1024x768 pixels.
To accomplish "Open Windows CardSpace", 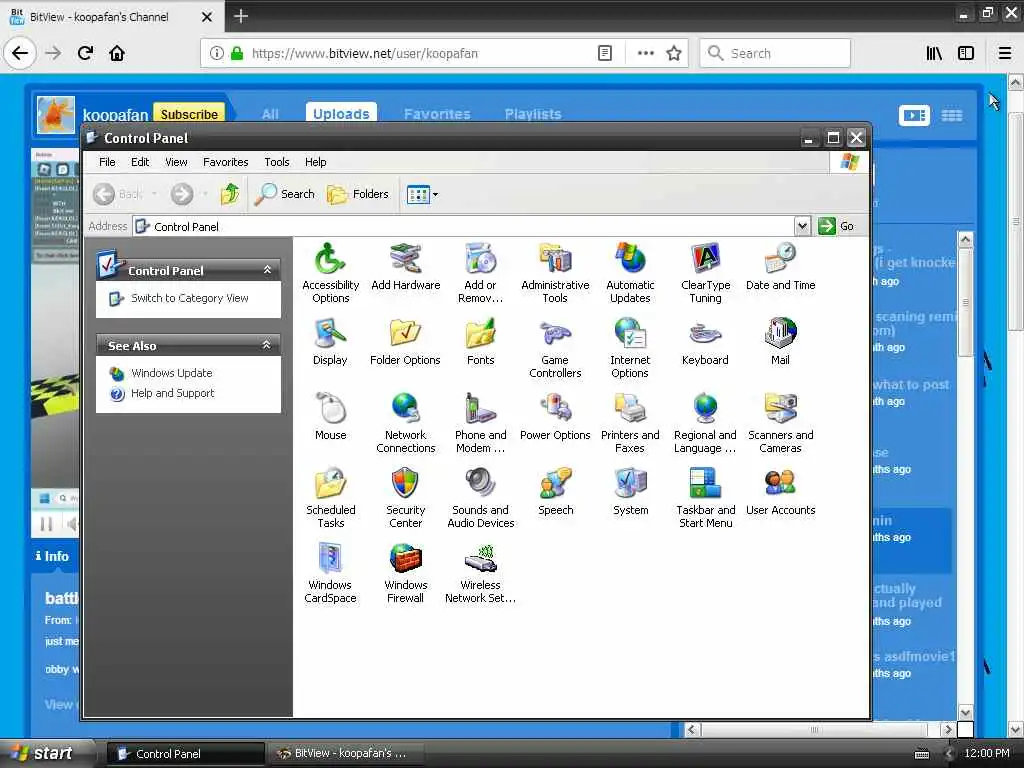I will (x=330, y=573).
